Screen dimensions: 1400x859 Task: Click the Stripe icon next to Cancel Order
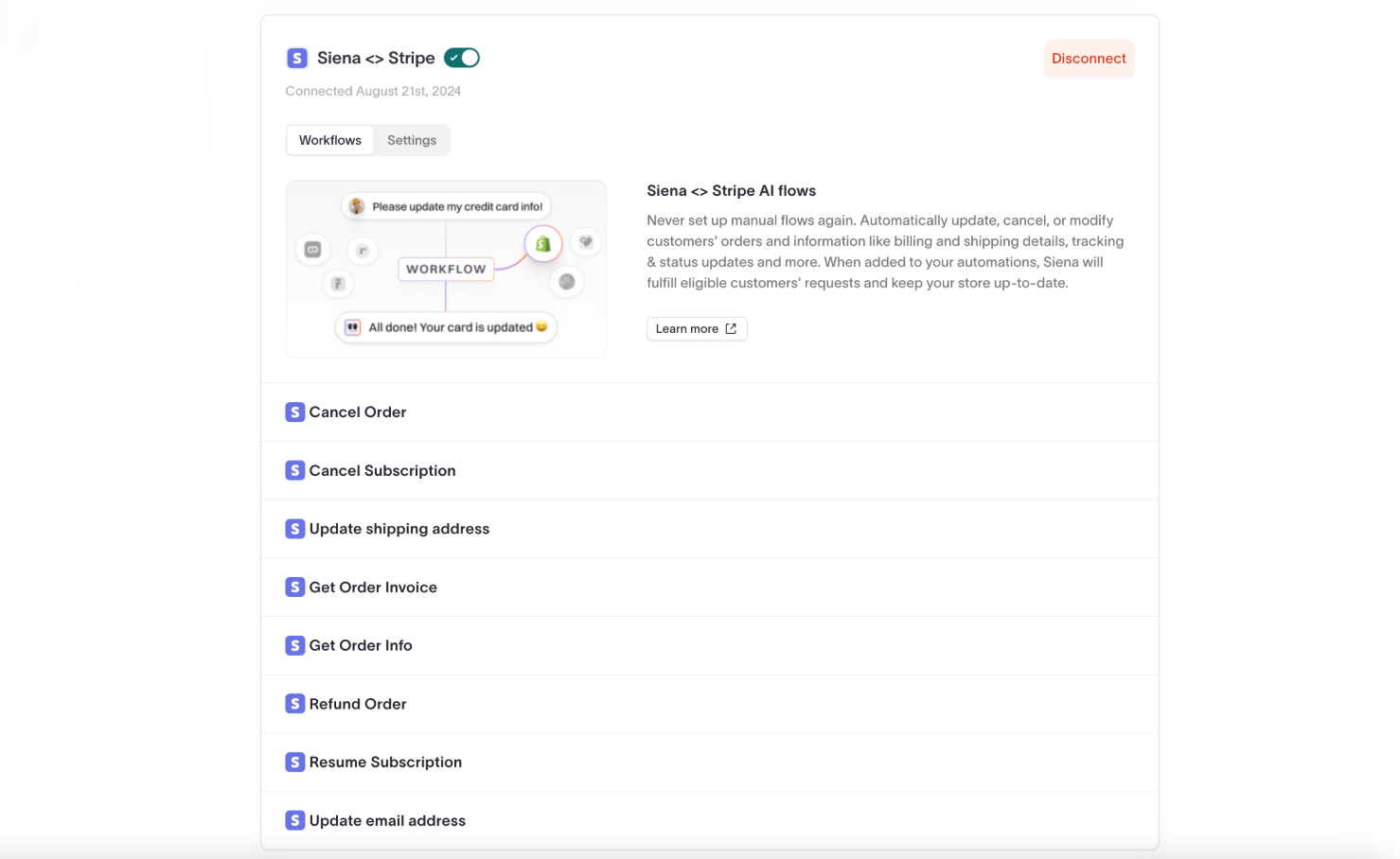pyautogui.click(x=295, y=412)
